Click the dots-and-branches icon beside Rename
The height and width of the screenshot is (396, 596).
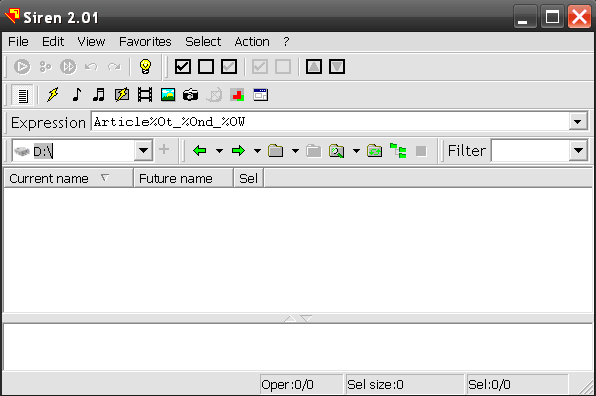pyautogui.click(x=45, y=67)
